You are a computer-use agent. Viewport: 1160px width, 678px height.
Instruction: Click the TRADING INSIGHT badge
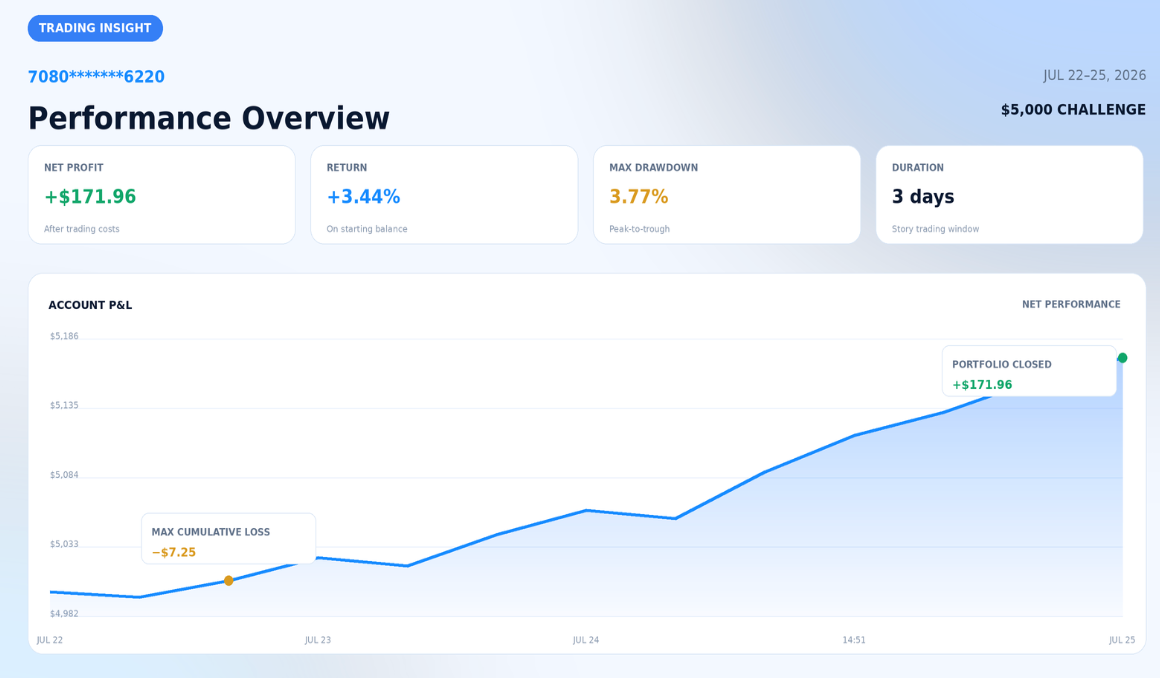click(x=95, y=28)
